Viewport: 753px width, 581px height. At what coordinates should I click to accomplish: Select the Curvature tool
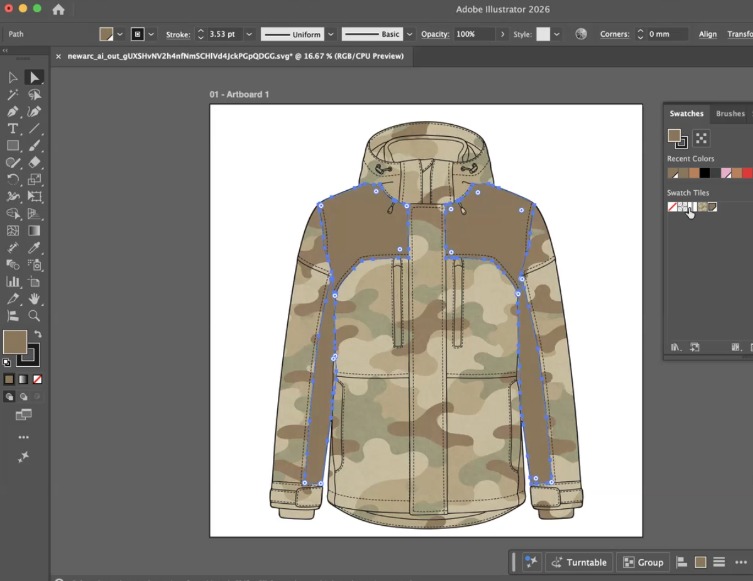click(x=34, y=111)
